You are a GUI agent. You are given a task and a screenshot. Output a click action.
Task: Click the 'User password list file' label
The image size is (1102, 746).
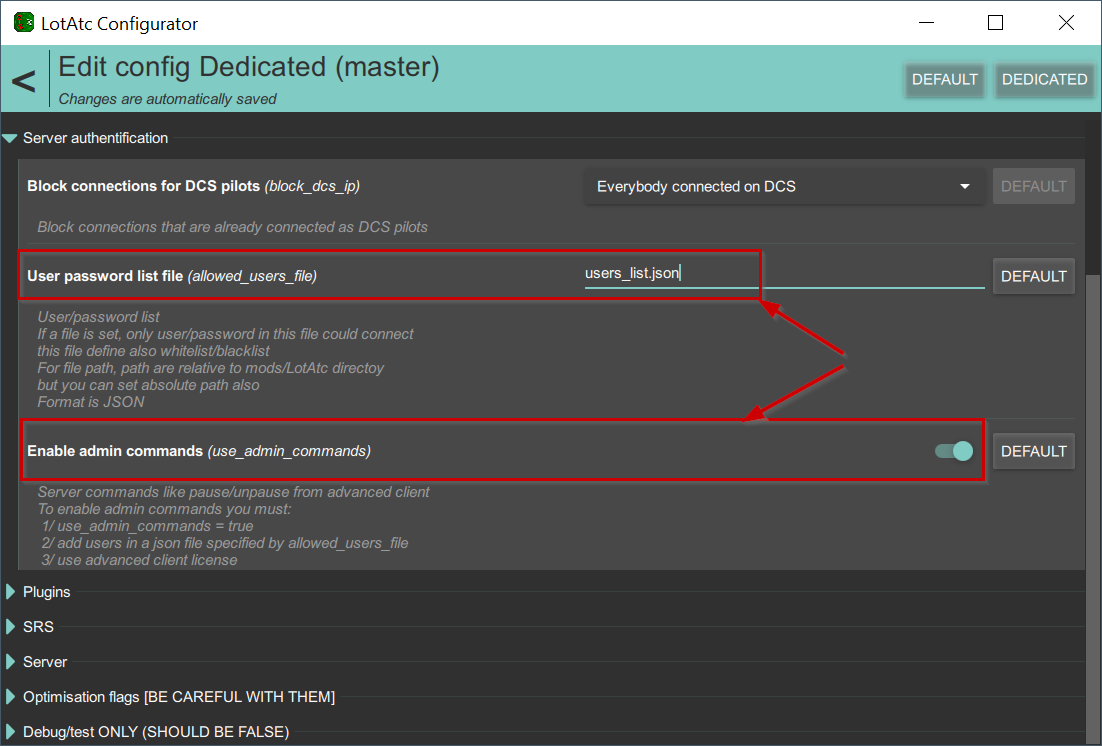(105, 276)
